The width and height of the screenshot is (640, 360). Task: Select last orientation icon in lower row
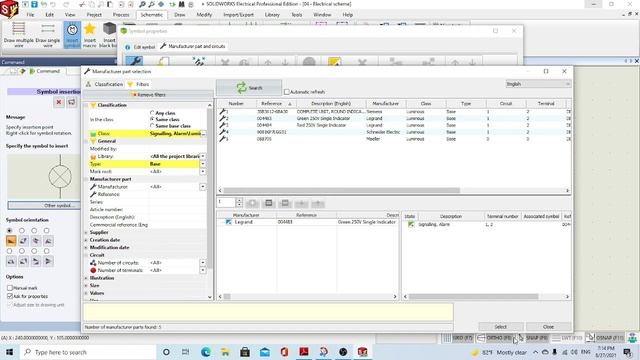click(x=48, y=261)
